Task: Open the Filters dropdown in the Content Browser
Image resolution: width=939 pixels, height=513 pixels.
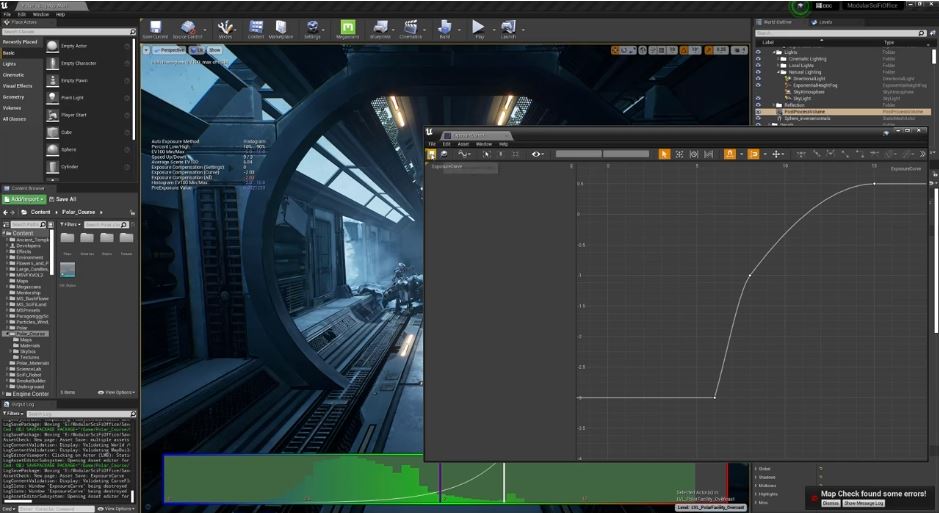Action: (68, 225)
